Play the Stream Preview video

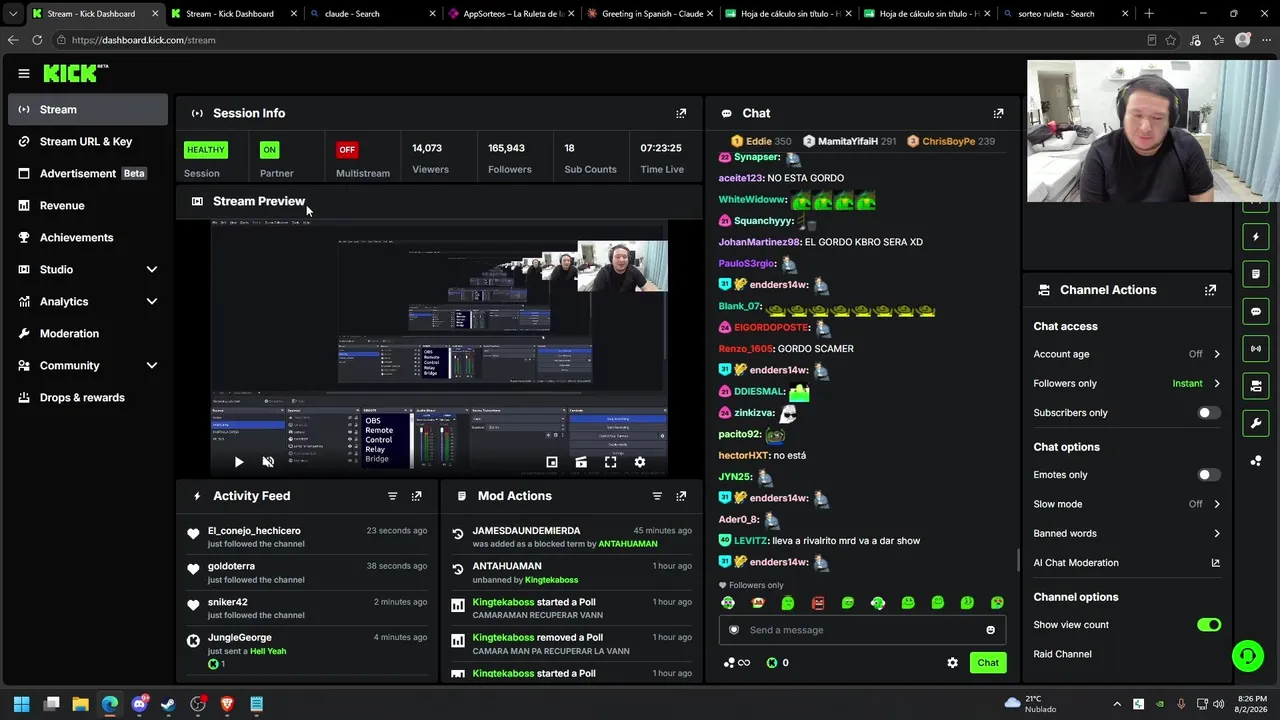click(x=238, y=462)
